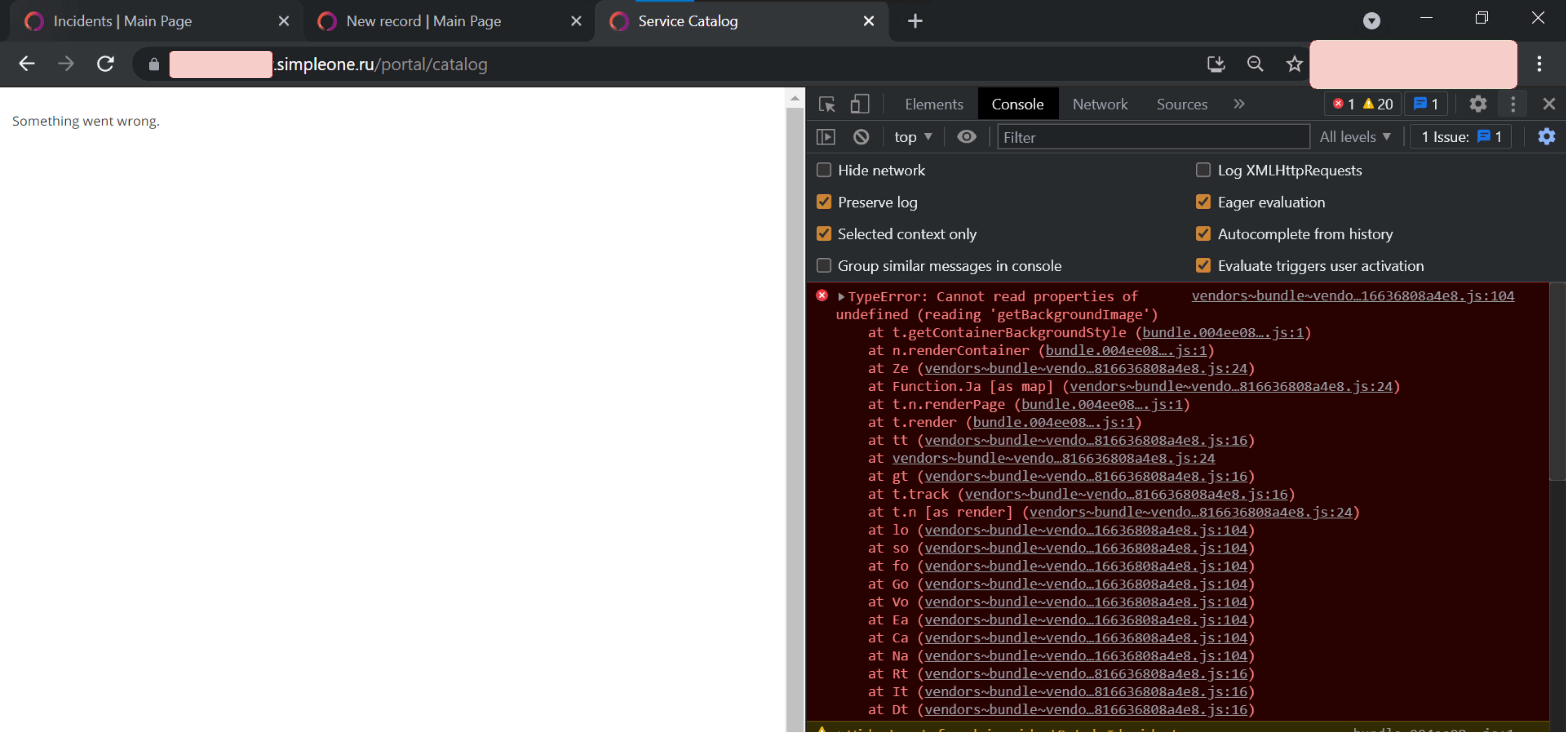Click the inspect element picker icon
The width and height of the screenshot is (1568, 733).
click(827, 104)
